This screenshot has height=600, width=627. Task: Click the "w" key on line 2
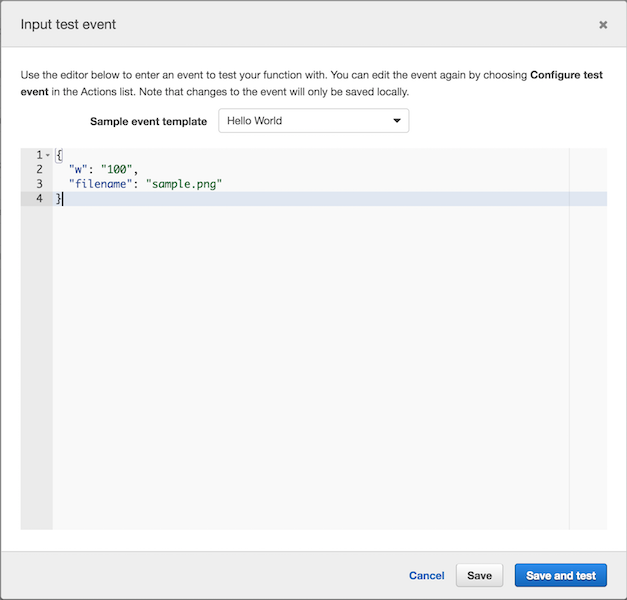click(78, 170)
